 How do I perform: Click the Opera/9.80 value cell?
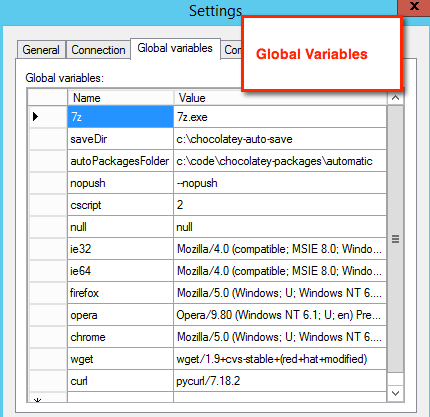[280, 315]
